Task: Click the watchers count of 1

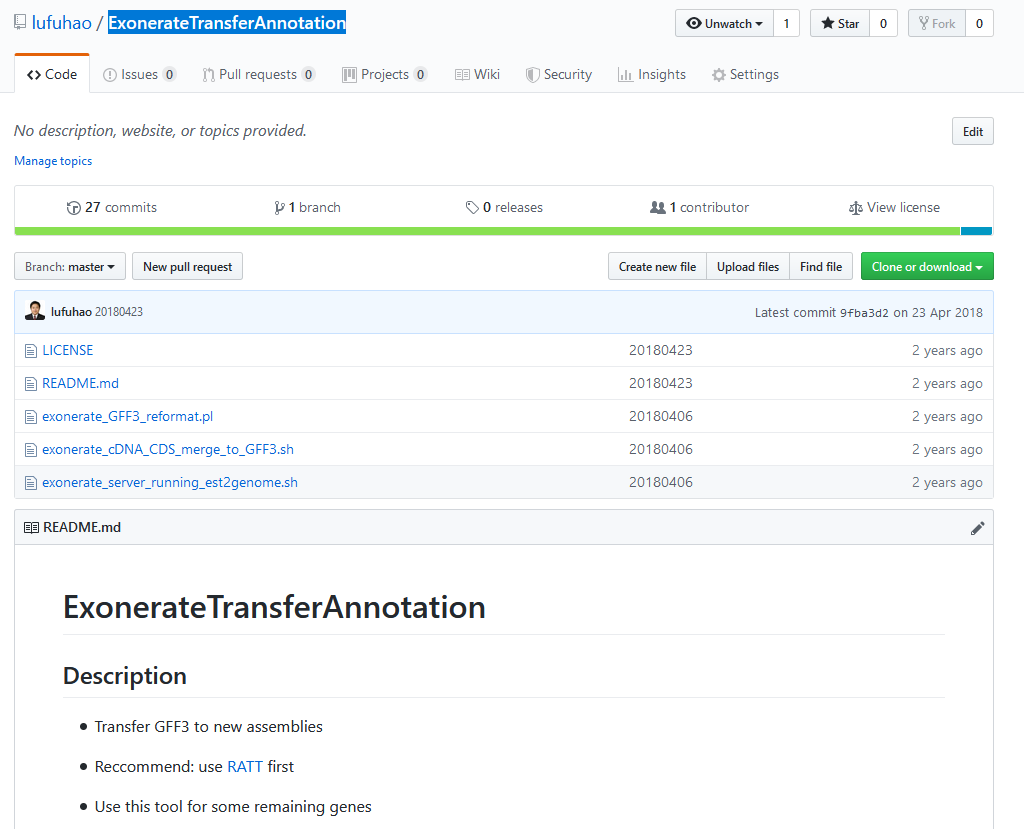Action: tap(786, 24)
